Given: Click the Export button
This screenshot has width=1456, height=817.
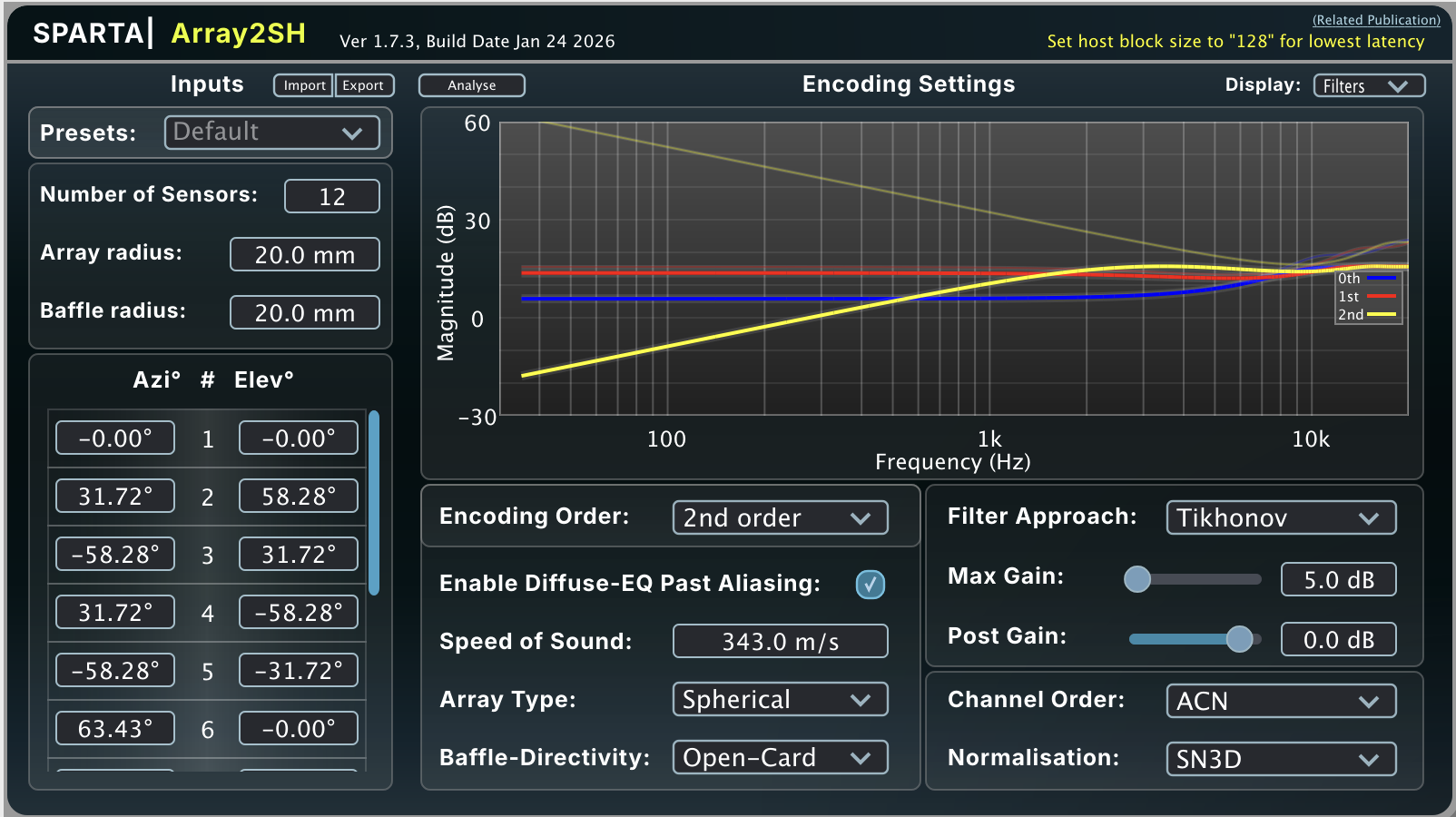Looking at the screenshot, I should [x=364, y=85].
